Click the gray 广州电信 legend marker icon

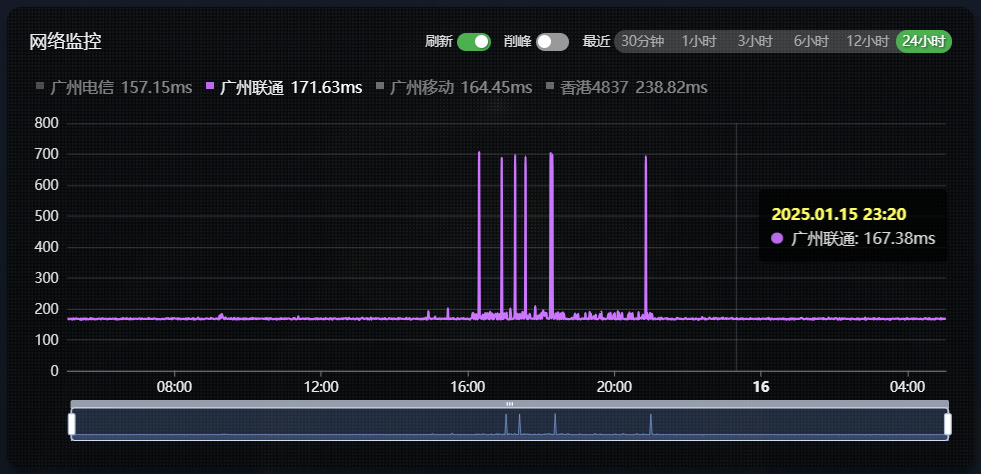click(x=40, y=87)
